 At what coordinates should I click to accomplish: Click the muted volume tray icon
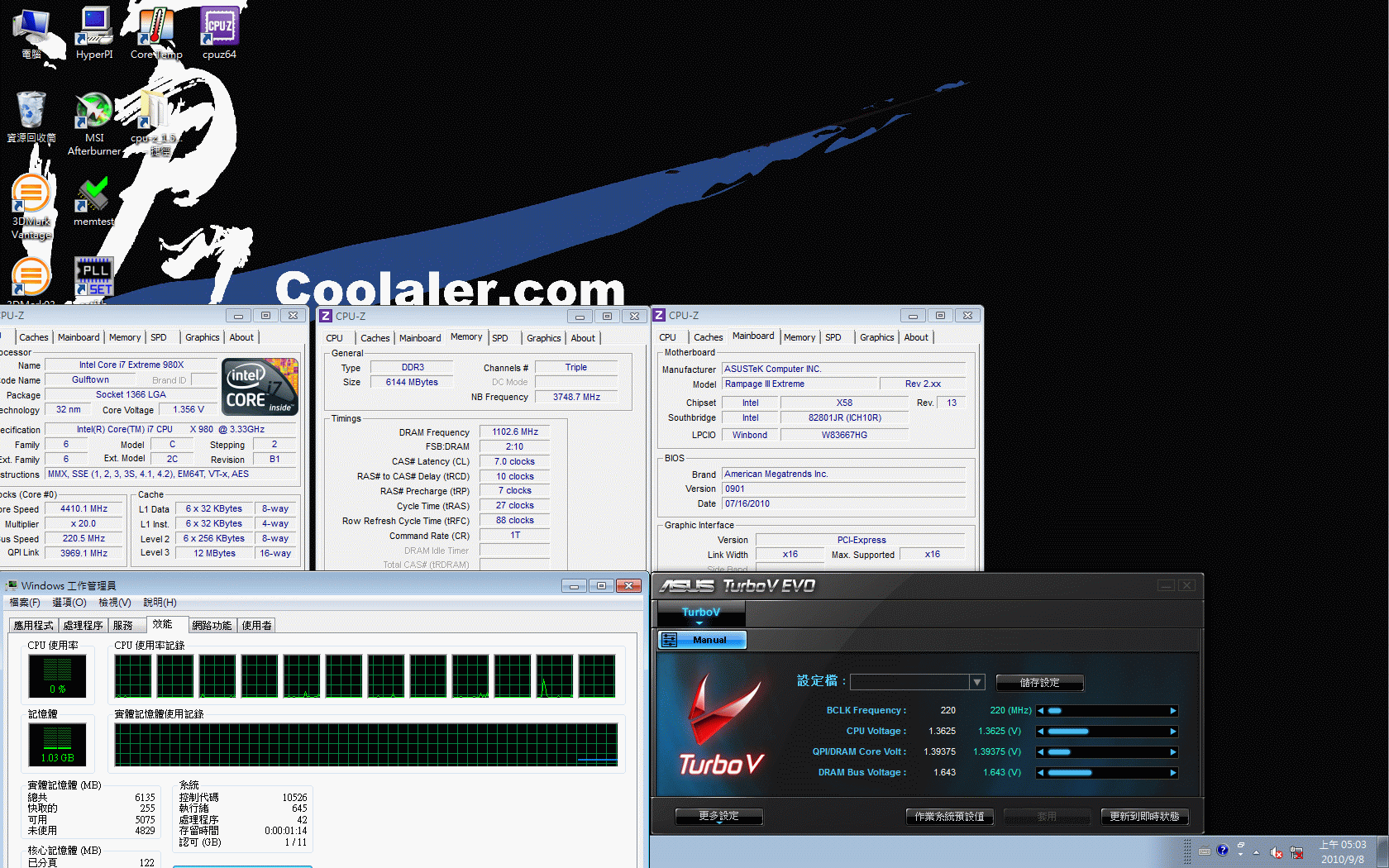tap(1276, 852)
